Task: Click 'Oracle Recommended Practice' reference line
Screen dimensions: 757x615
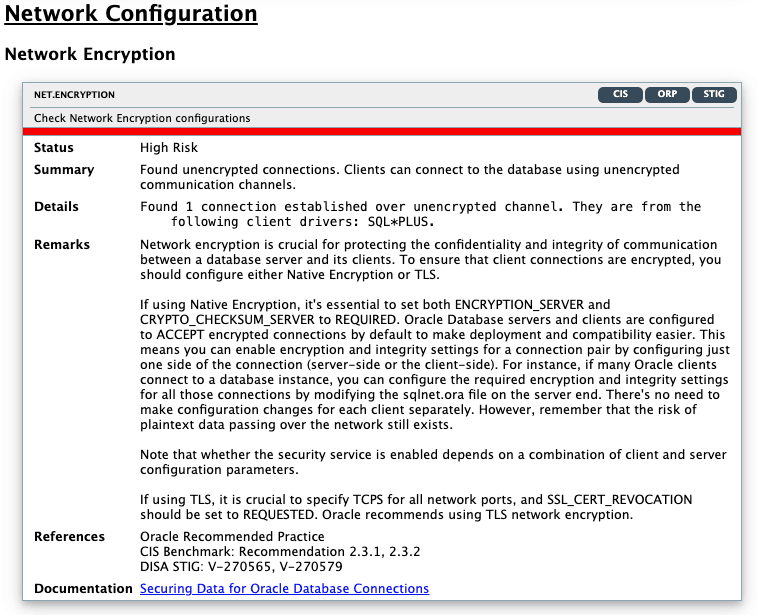Action: [x=232, y=537]
